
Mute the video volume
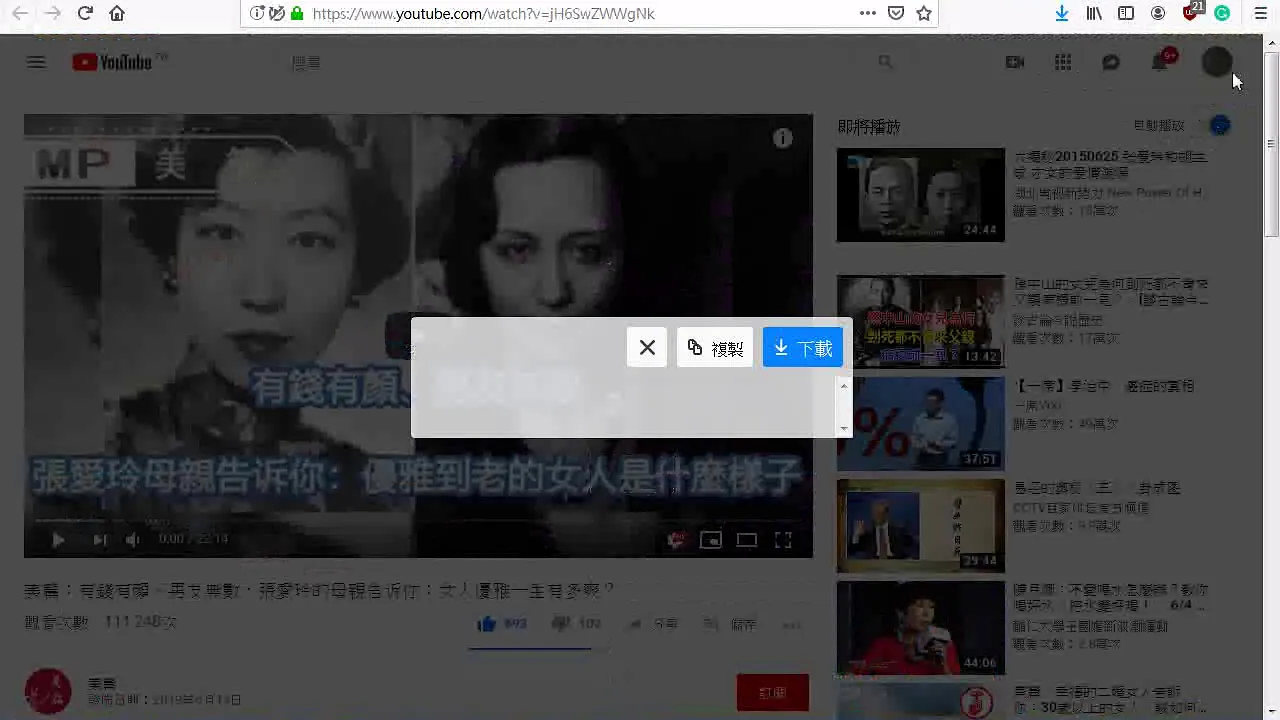[133, 540]
